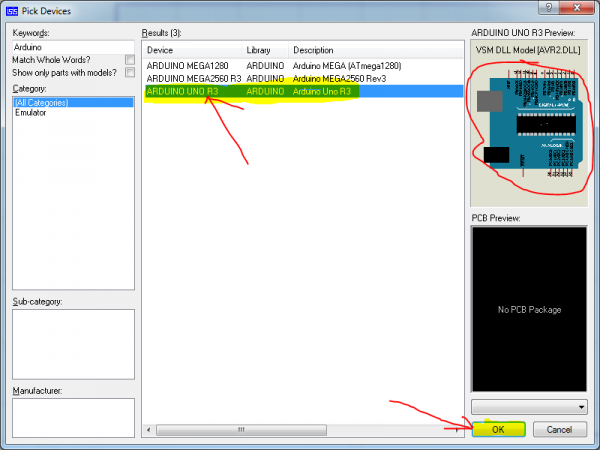The width and height of the screenshot is (600, 450).
Task: Click the ISIS icon in title bar
Action: [x=12, y=11]
